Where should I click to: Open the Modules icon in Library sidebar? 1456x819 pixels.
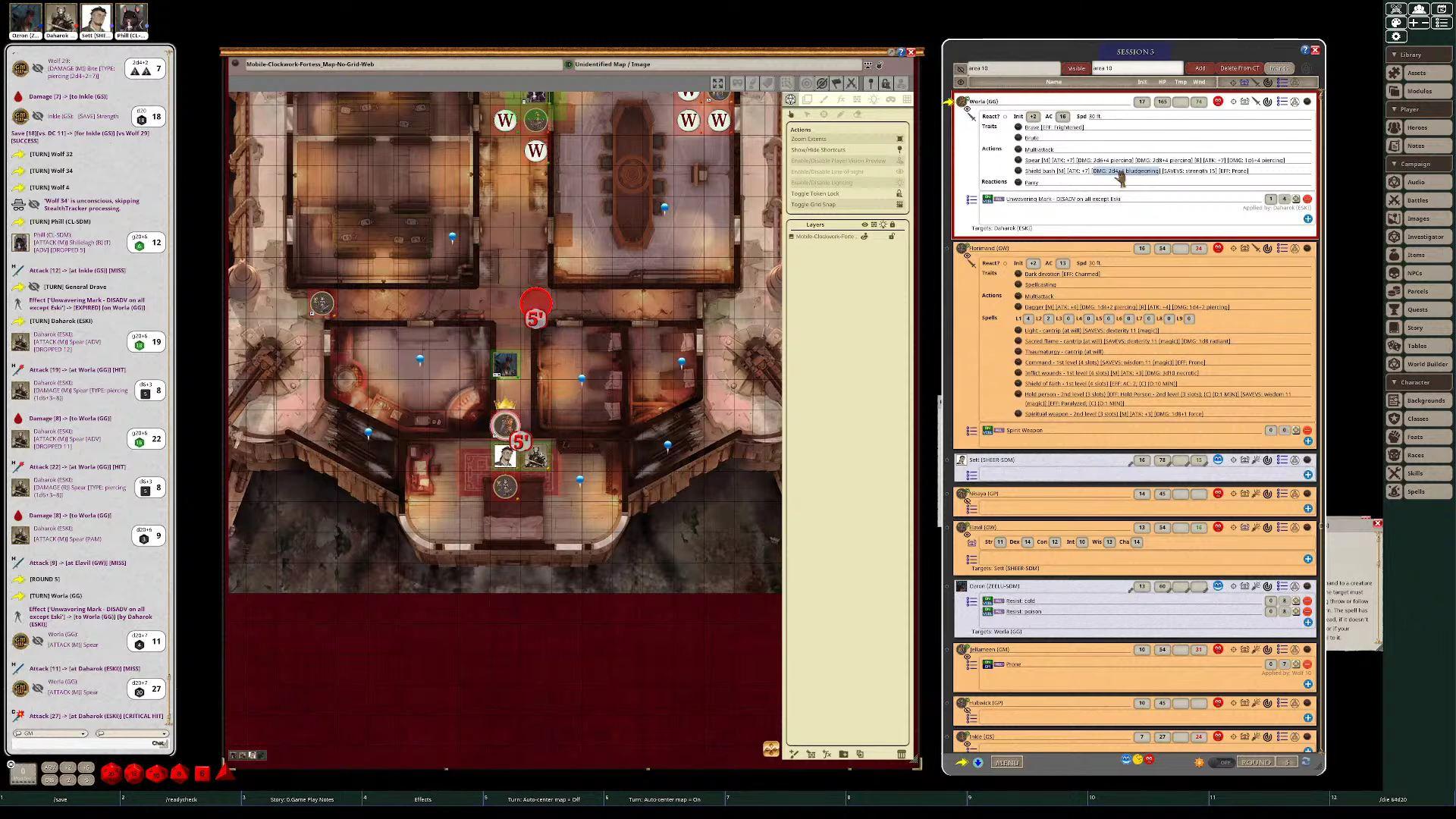coord(1395,90)
